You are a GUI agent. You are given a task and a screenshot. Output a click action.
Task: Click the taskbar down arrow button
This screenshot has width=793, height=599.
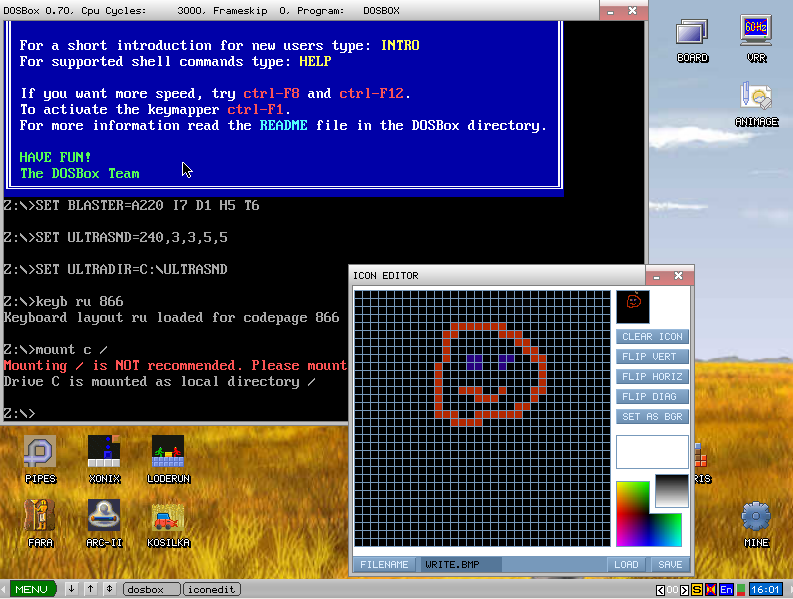pyautogui.click(x=71, y=589)
